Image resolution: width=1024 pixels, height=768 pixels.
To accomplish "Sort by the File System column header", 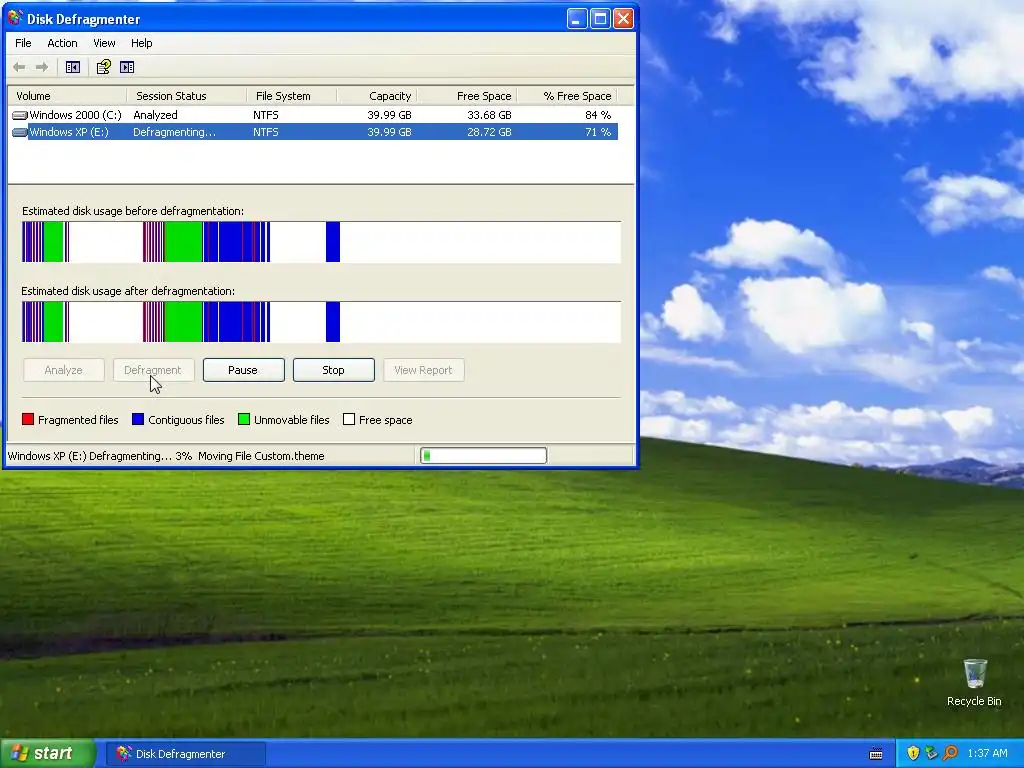I will 292,96.
